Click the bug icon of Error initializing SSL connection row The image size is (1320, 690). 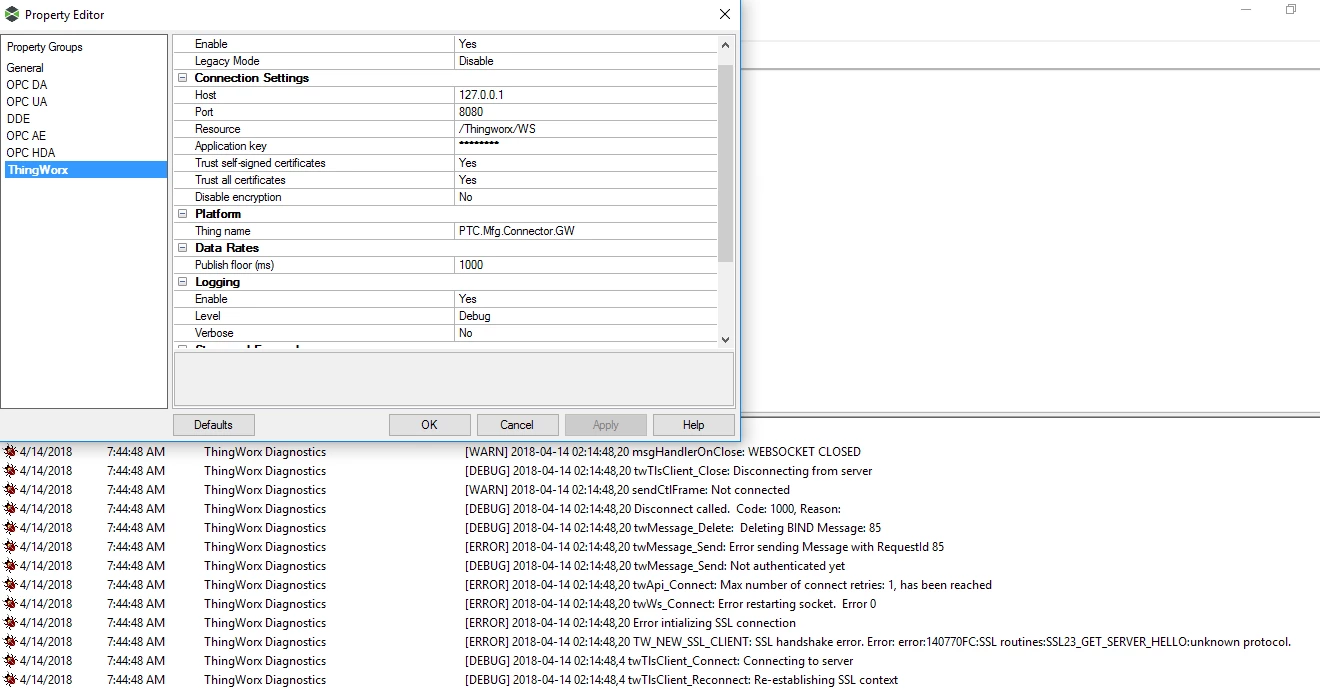(10, 623)
